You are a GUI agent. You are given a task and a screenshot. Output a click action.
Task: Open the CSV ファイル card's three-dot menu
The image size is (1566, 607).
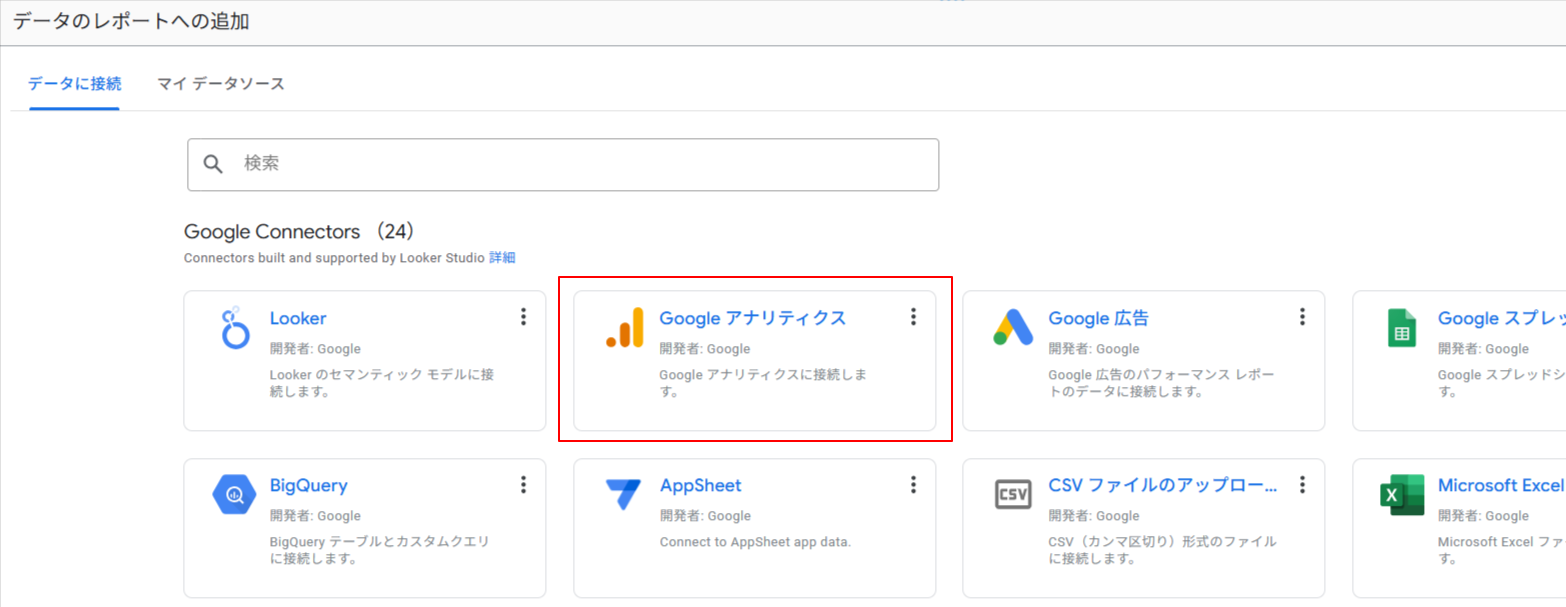coord(1302,485)
